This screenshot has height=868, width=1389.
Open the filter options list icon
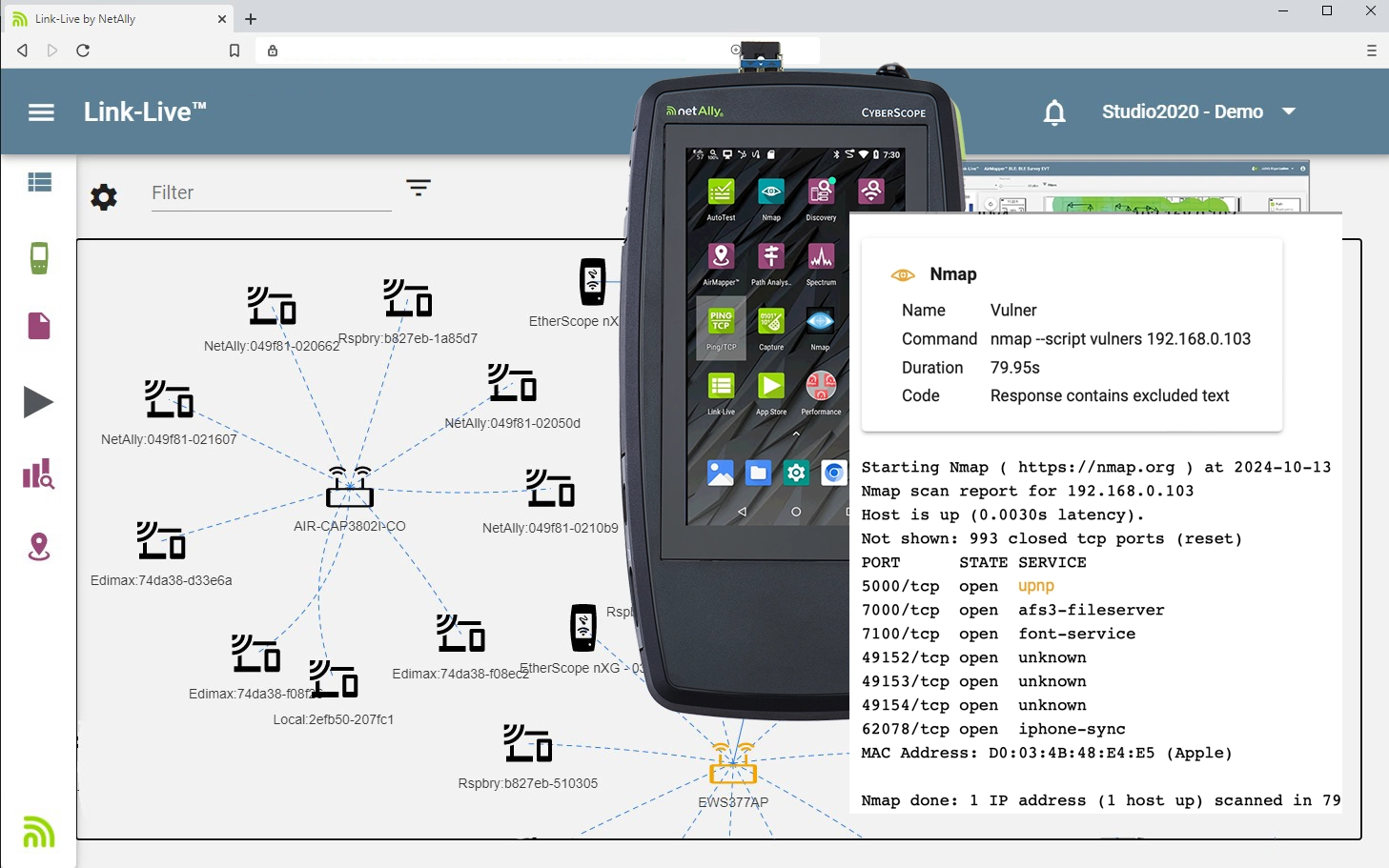click(419, 187)
